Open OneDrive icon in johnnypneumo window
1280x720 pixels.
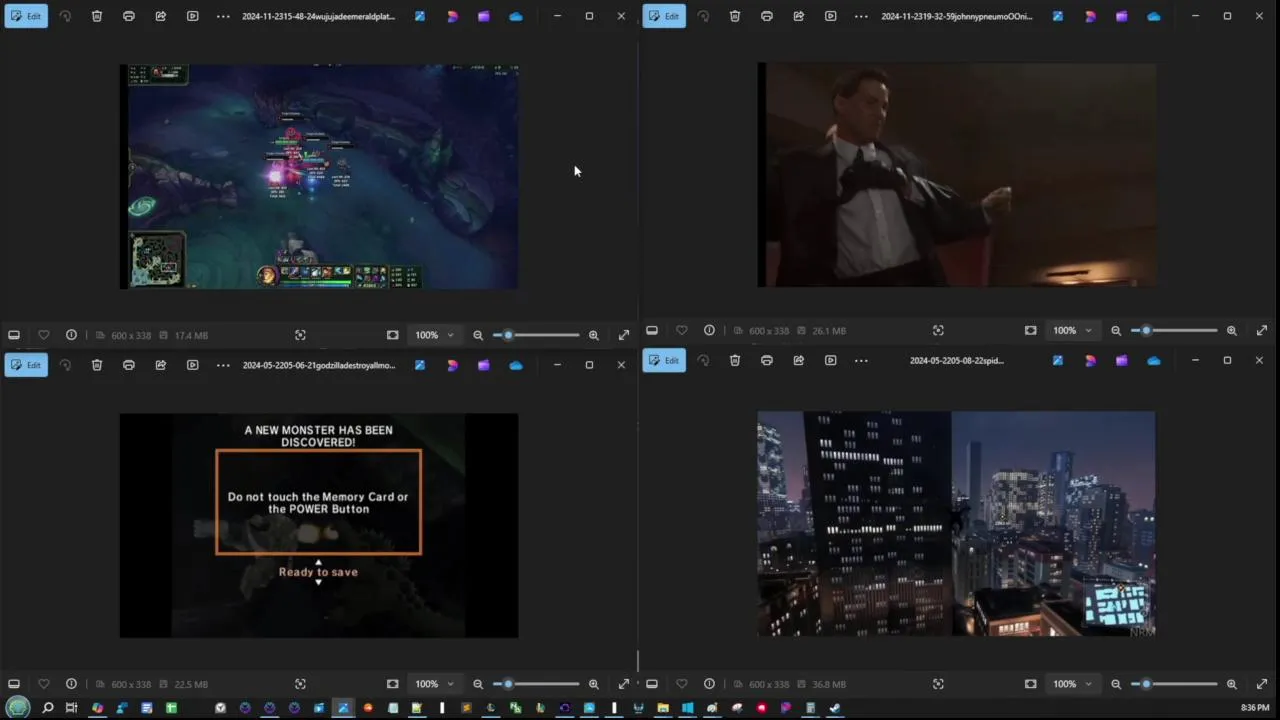pos(1154,16)
